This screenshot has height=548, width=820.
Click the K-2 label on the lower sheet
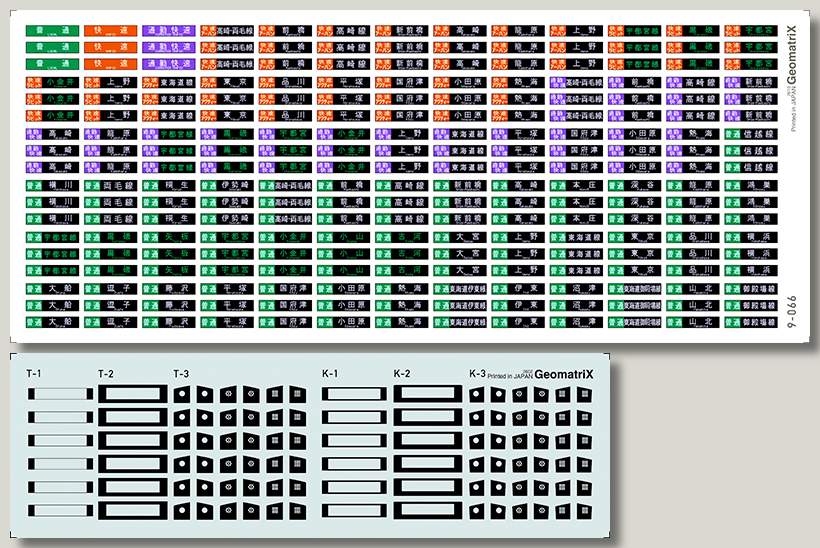tap(402, 373)
